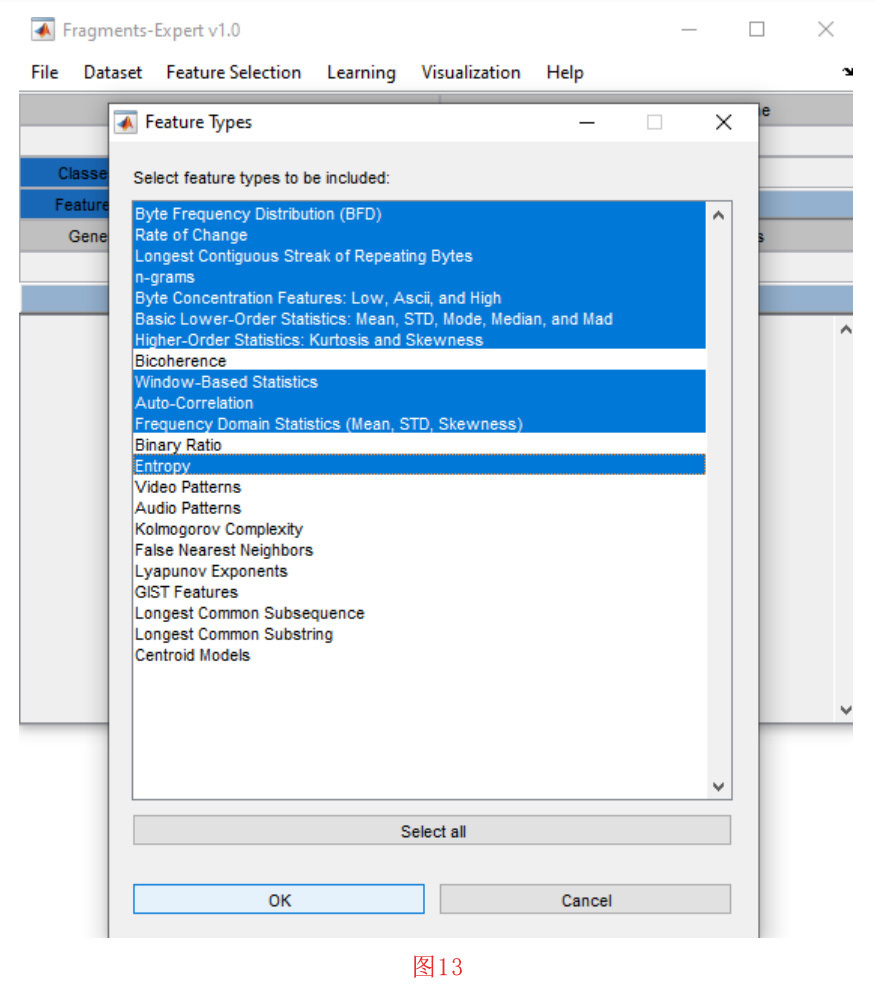Image resolution: width=875 pixels, height=1001 pixels.
Task: Click the list scrollbar up arrow
Action: point(718,215)
